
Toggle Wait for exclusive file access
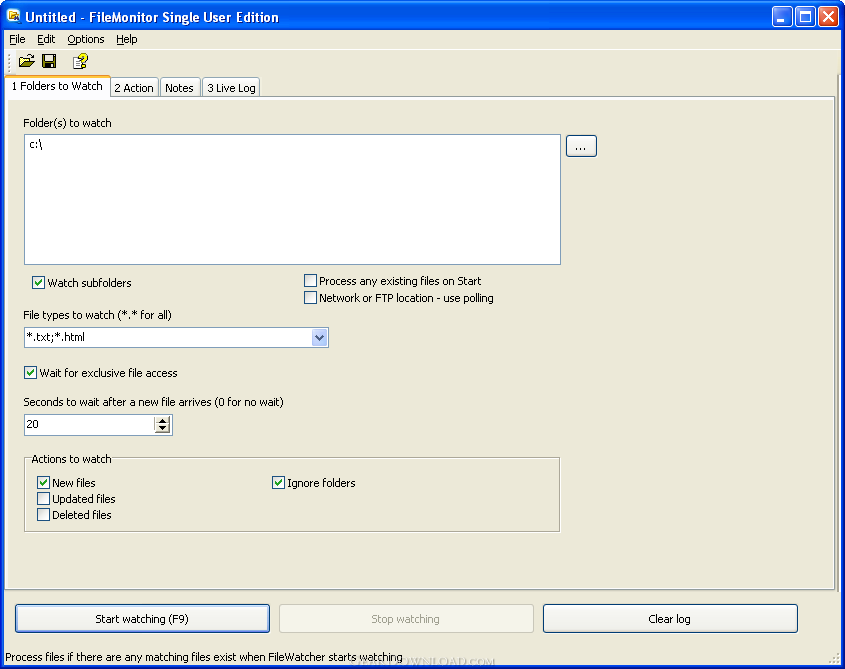31,373
